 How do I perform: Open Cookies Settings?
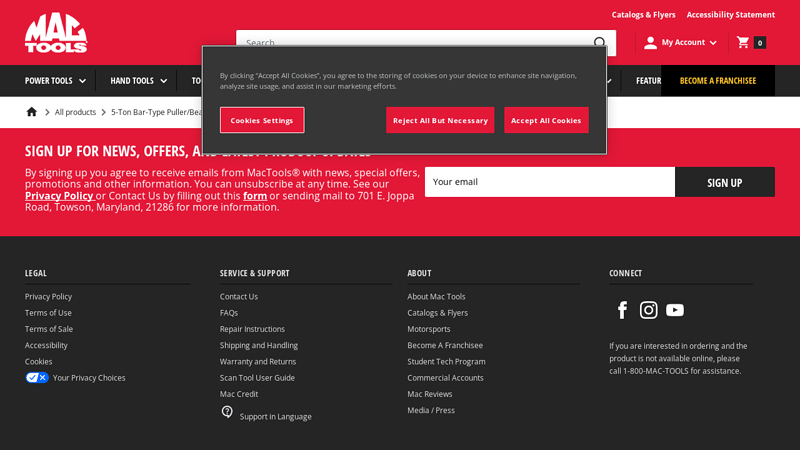tap(262, 120)
